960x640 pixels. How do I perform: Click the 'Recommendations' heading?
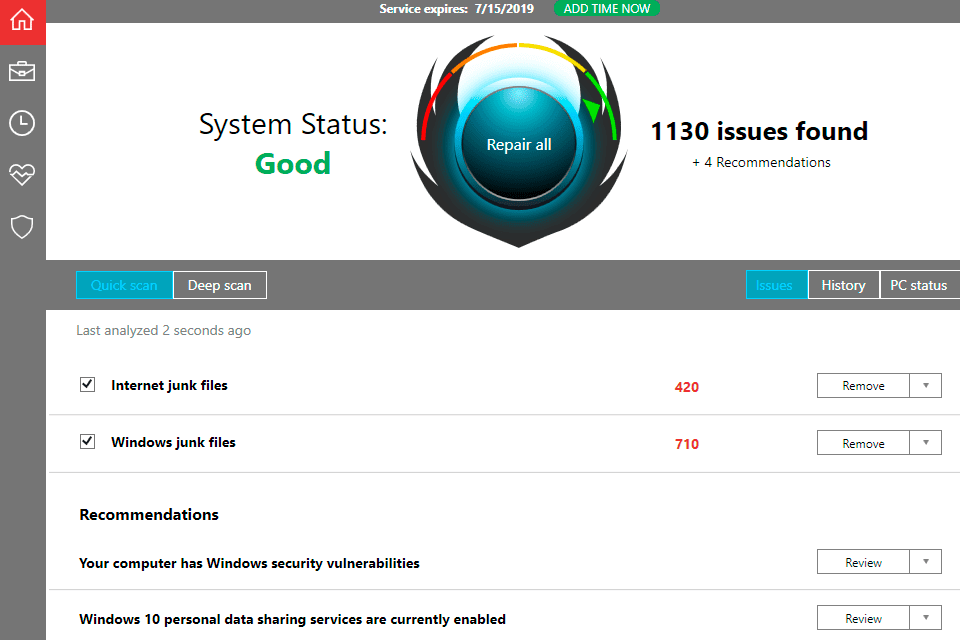149,514
